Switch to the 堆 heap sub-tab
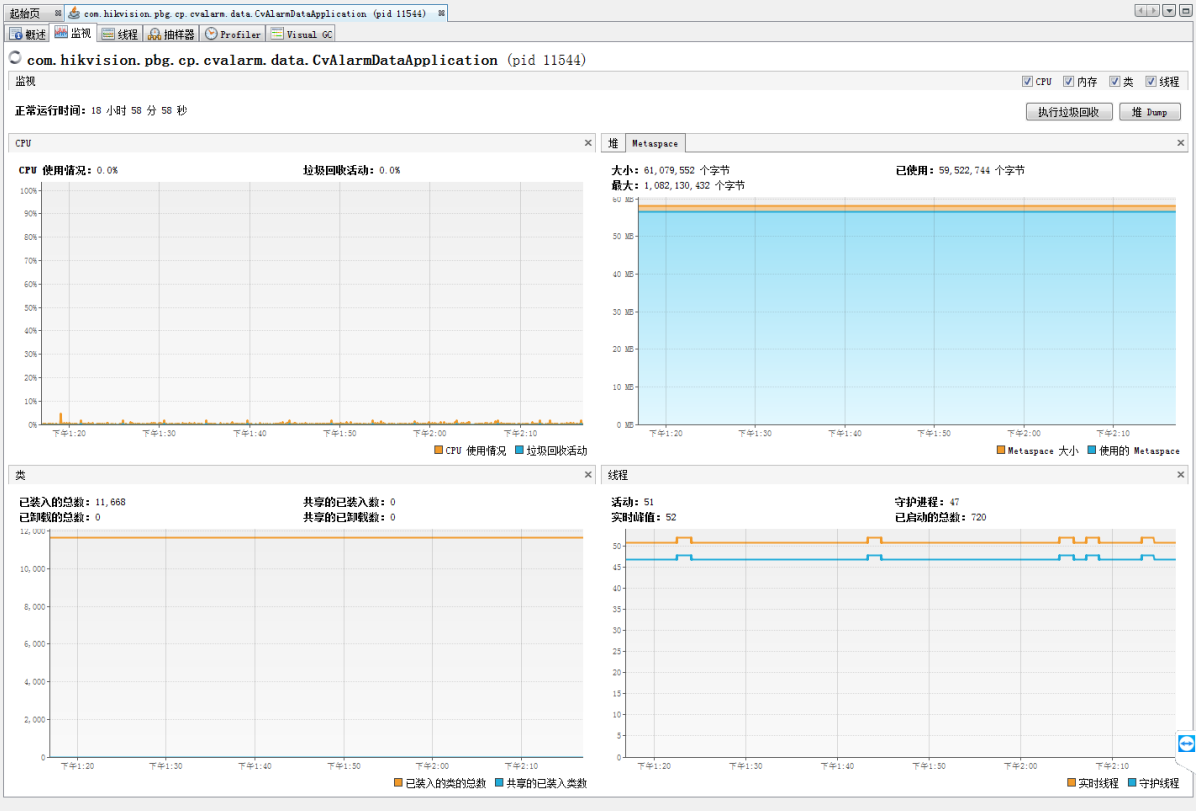 (613, 143)
